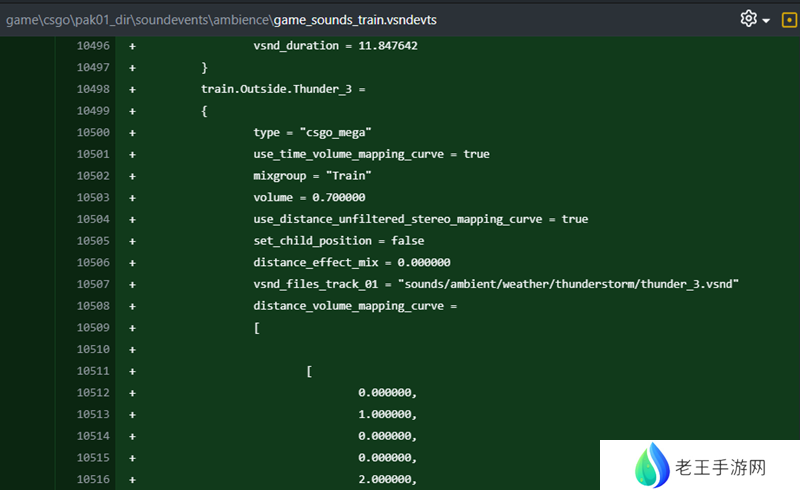Click the plus marker on line 10503
Screen dimensions: 800x490
click(132, 197)
